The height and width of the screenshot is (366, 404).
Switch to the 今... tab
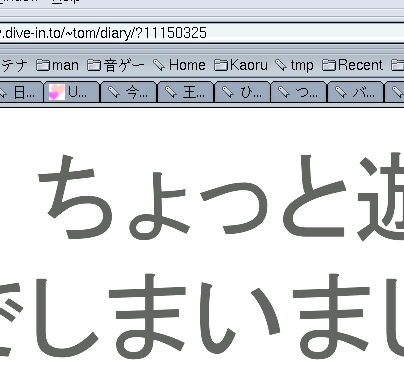pos(129,92)
